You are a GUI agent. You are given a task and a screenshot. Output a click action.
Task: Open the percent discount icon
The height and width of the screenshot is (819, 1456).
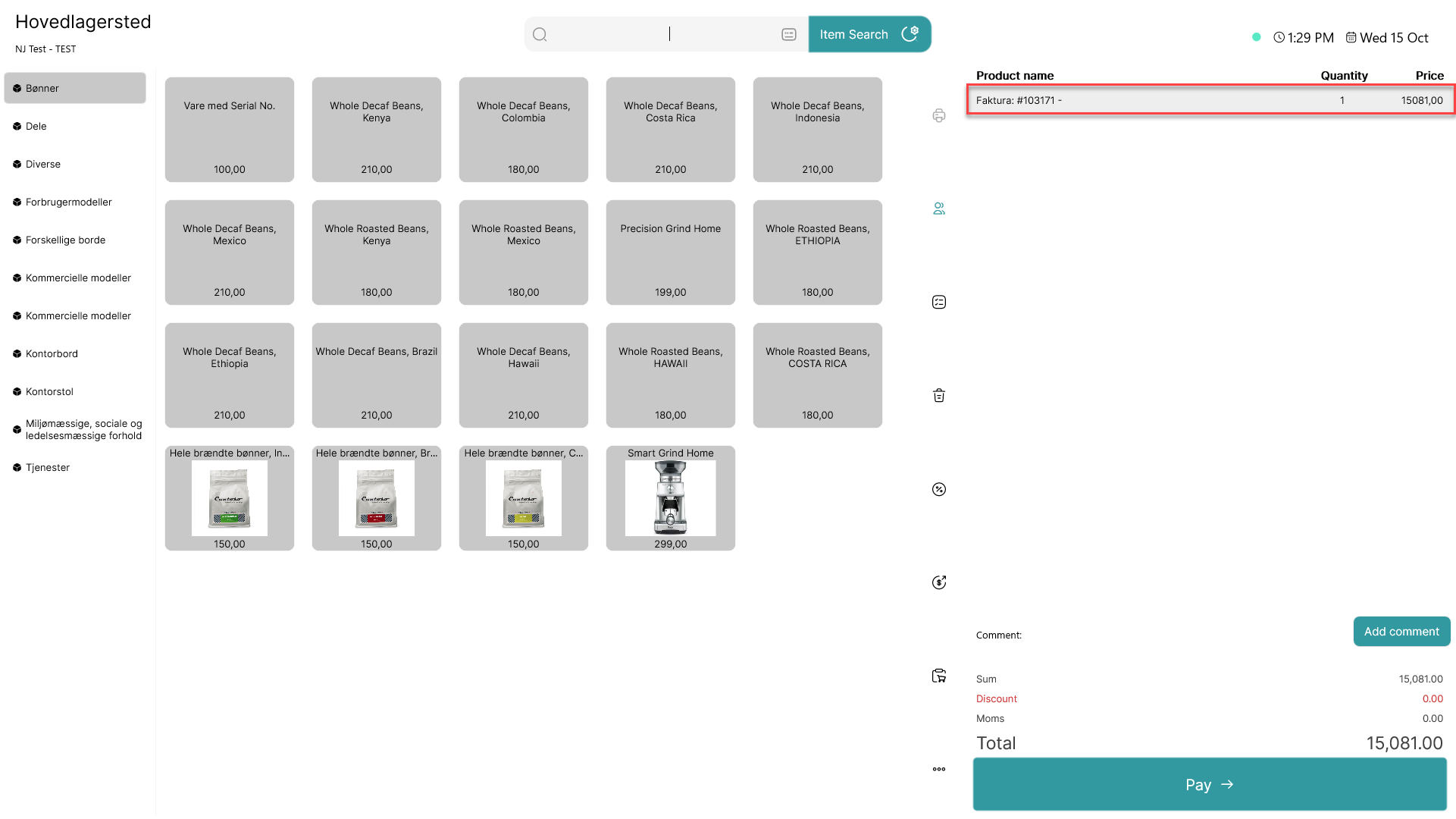click(939, 489)
